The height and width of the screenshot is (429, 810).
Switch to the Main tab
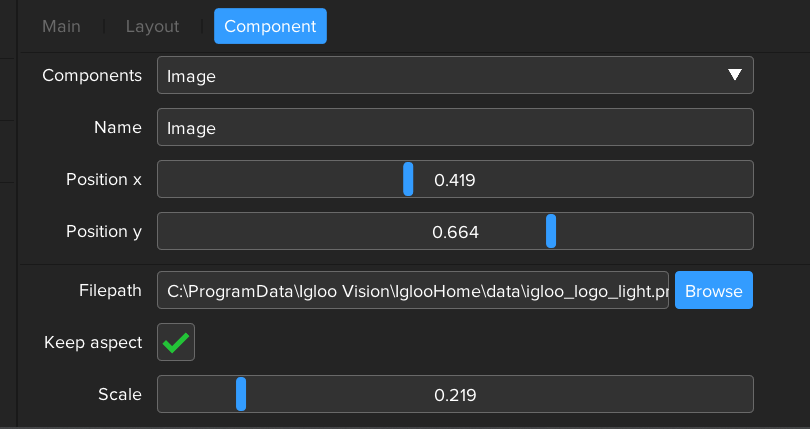click(x=61, y=26)
